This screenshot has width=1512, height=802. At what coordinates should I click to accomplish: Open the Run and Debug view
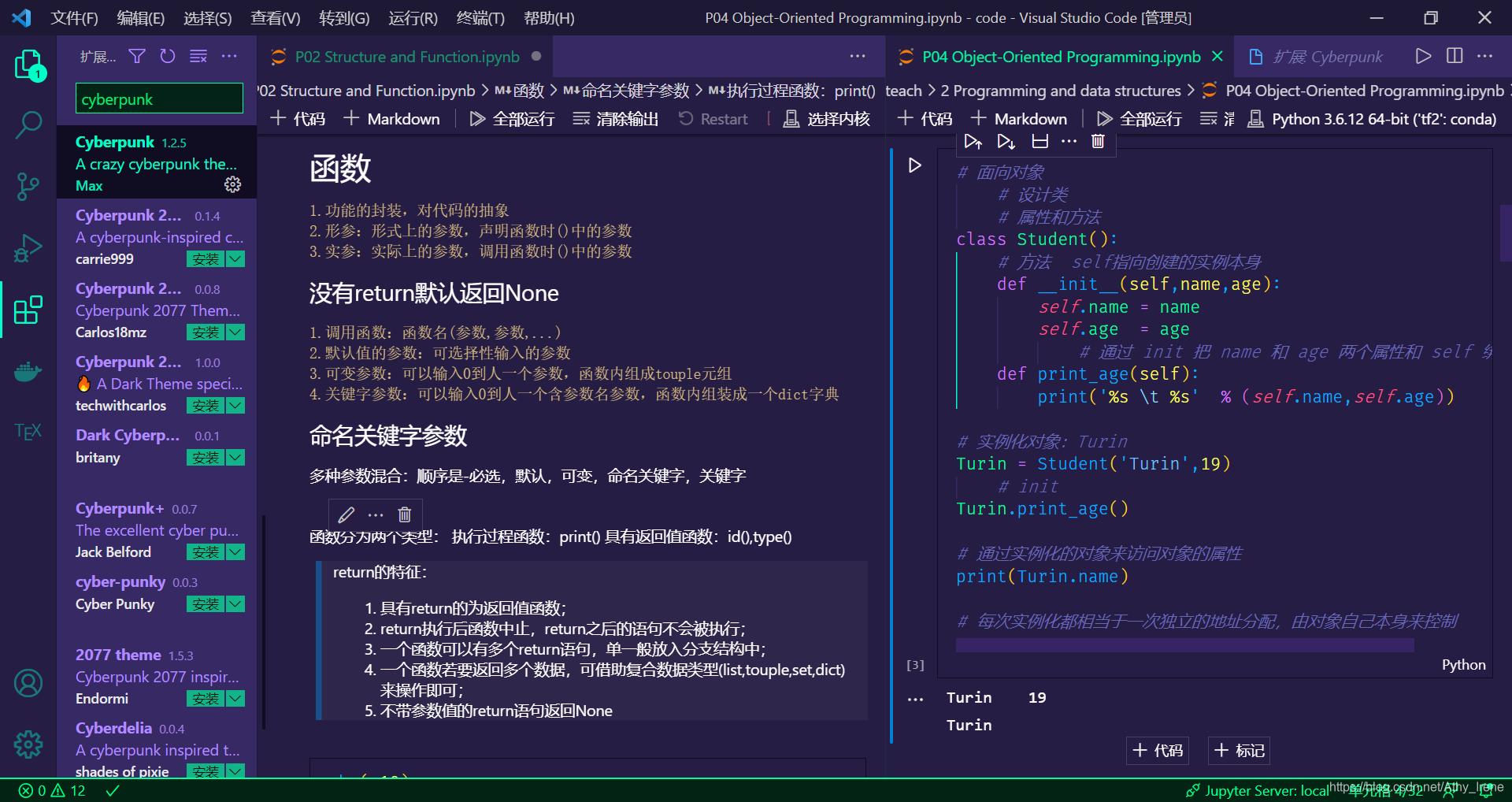coord(29,247)
